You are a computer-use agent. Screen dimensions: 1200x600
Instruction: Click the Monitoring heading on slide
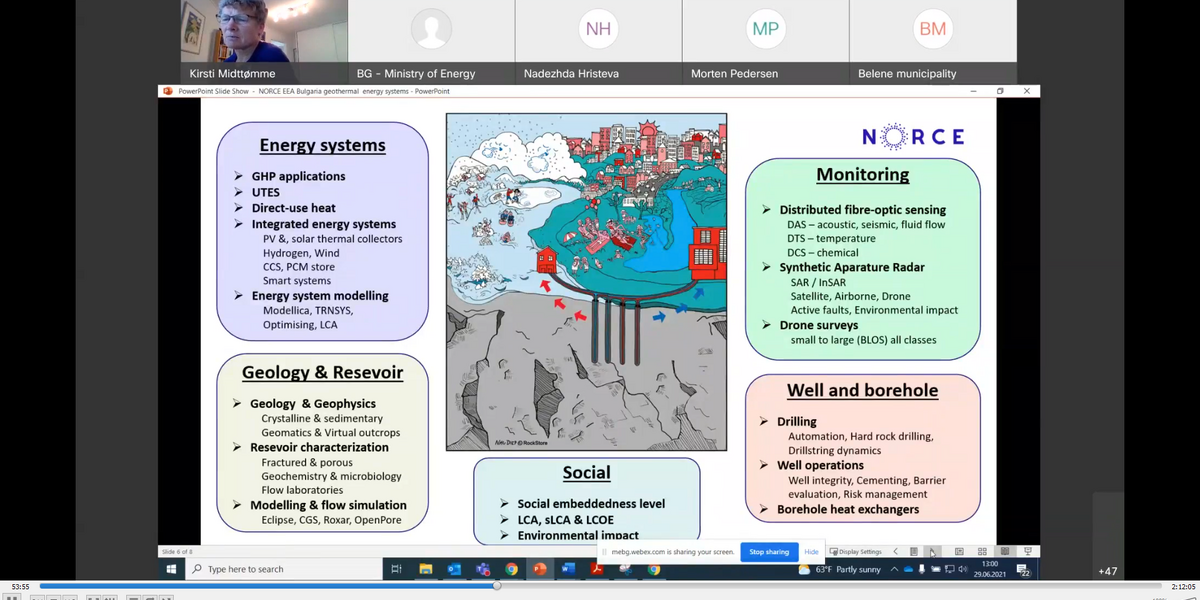tap(862, 175)
